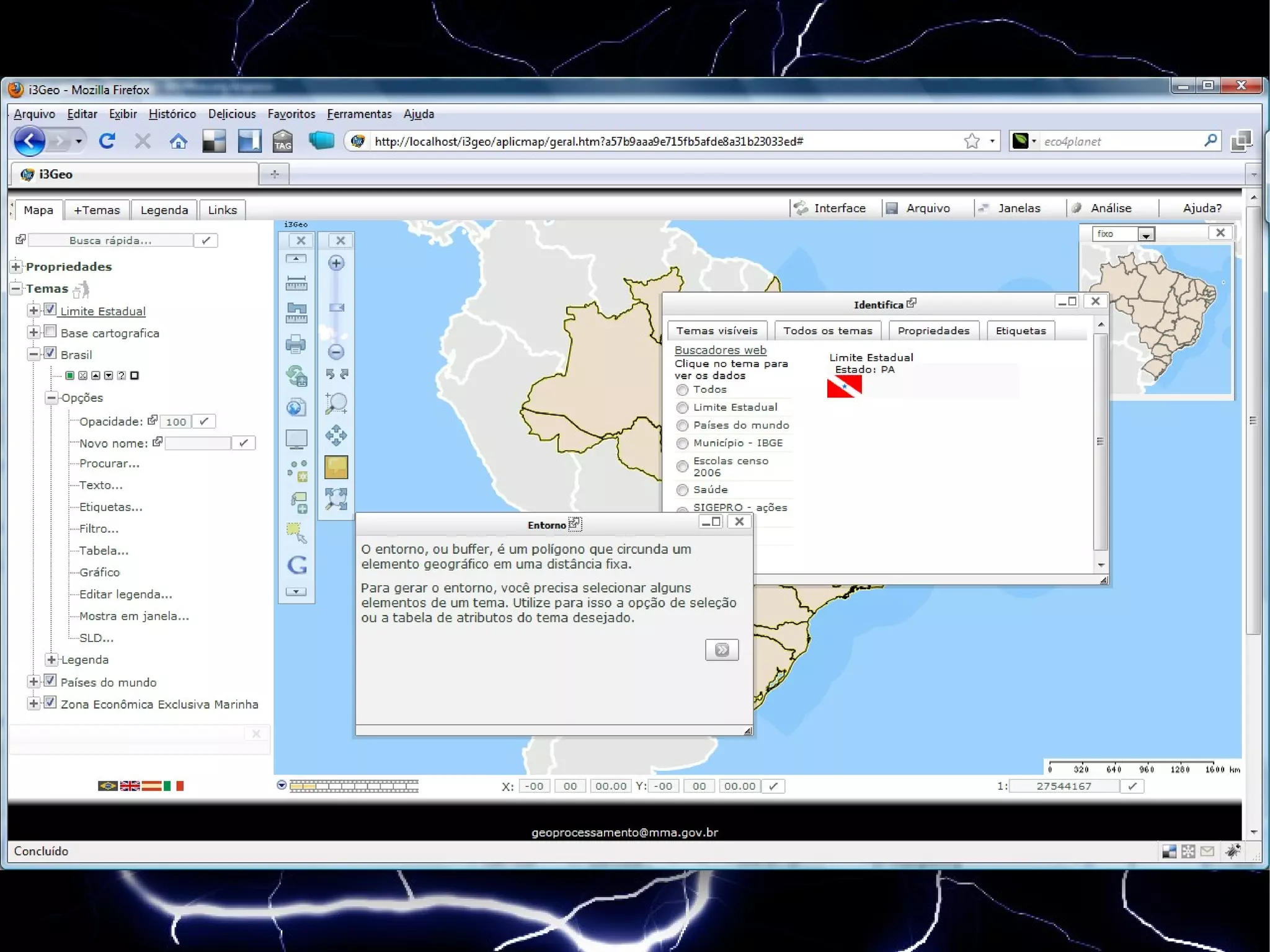Click the printer icon in toolbar
This screenshot has width=1270, height=952.
[296, 344]
